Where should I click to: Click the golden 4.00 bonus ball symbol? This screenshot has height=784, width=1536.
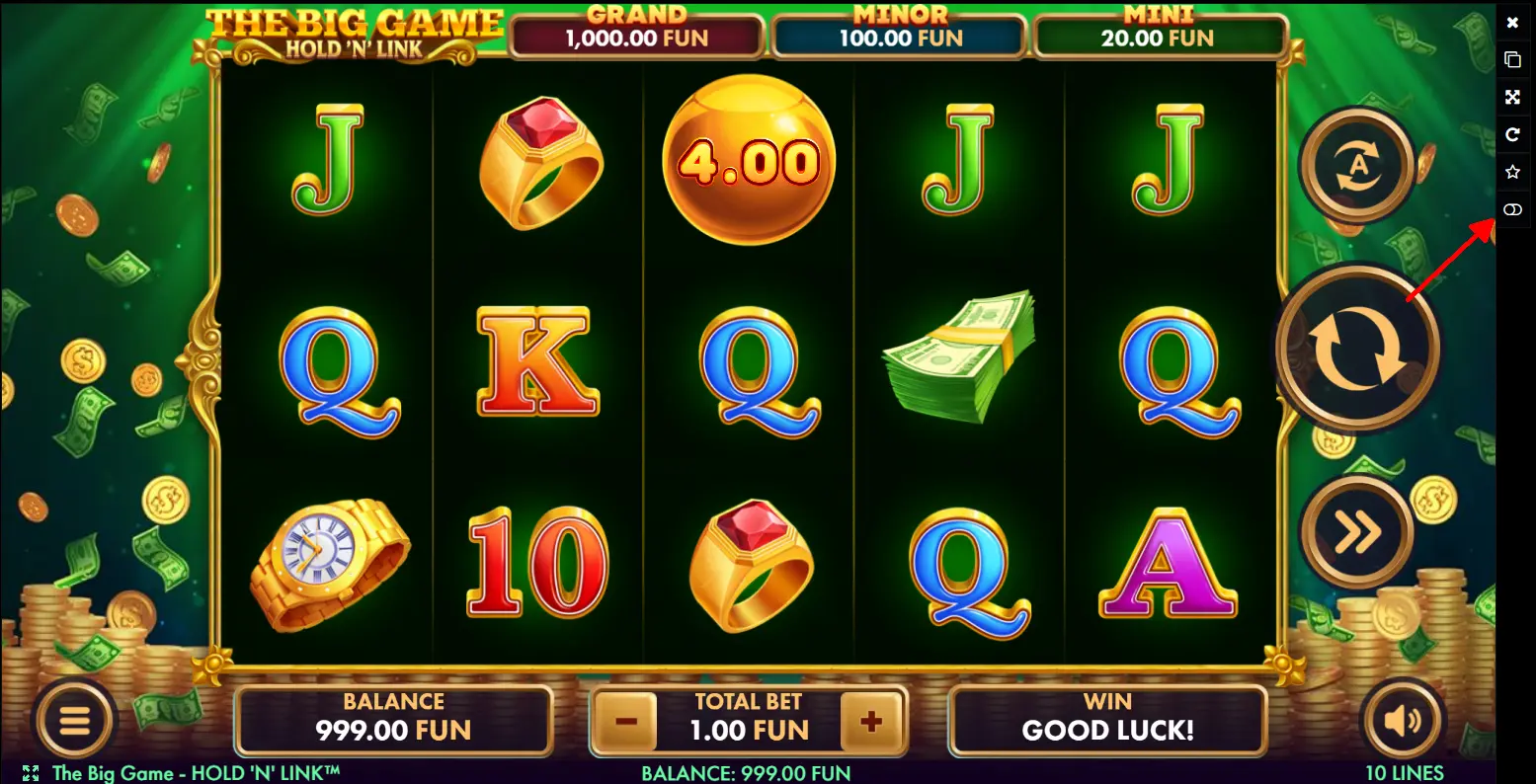tap(749, 162)
